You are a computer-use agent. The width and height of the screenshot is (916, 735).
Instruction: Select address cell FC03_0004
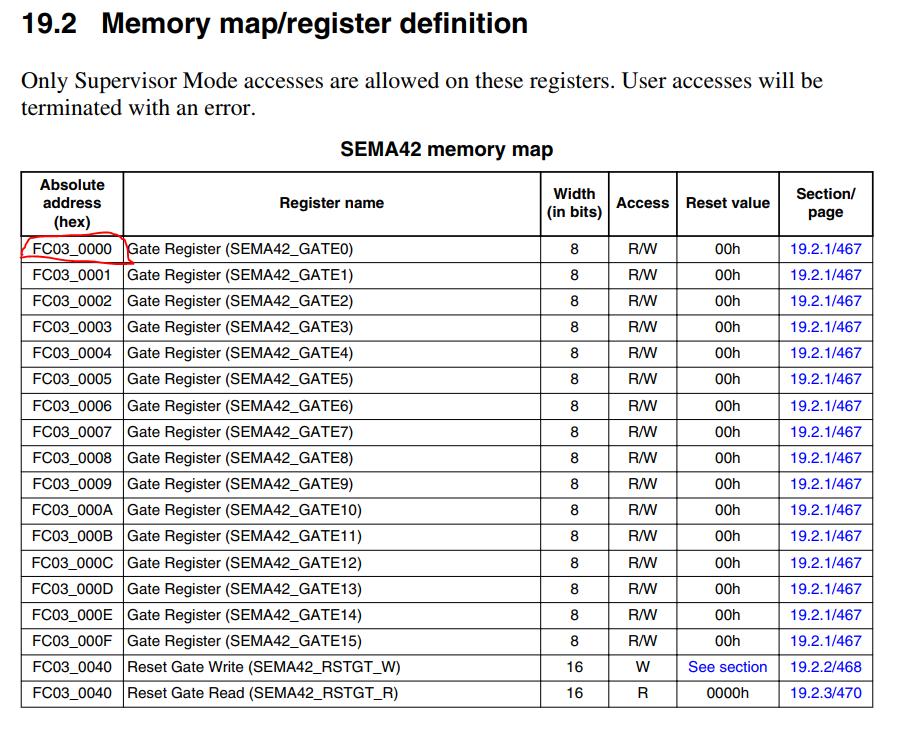pyautogui.click(x=72, y=353)
